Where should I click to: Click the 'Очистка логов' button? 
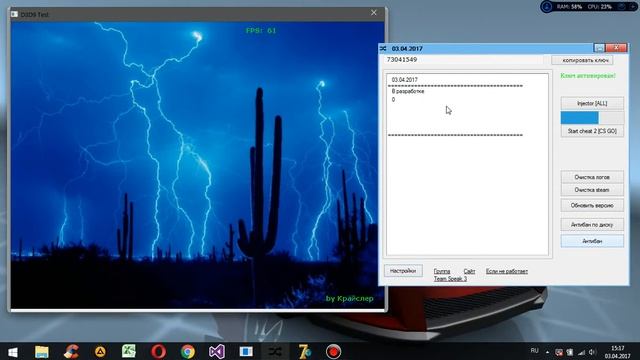pos(592,177)
